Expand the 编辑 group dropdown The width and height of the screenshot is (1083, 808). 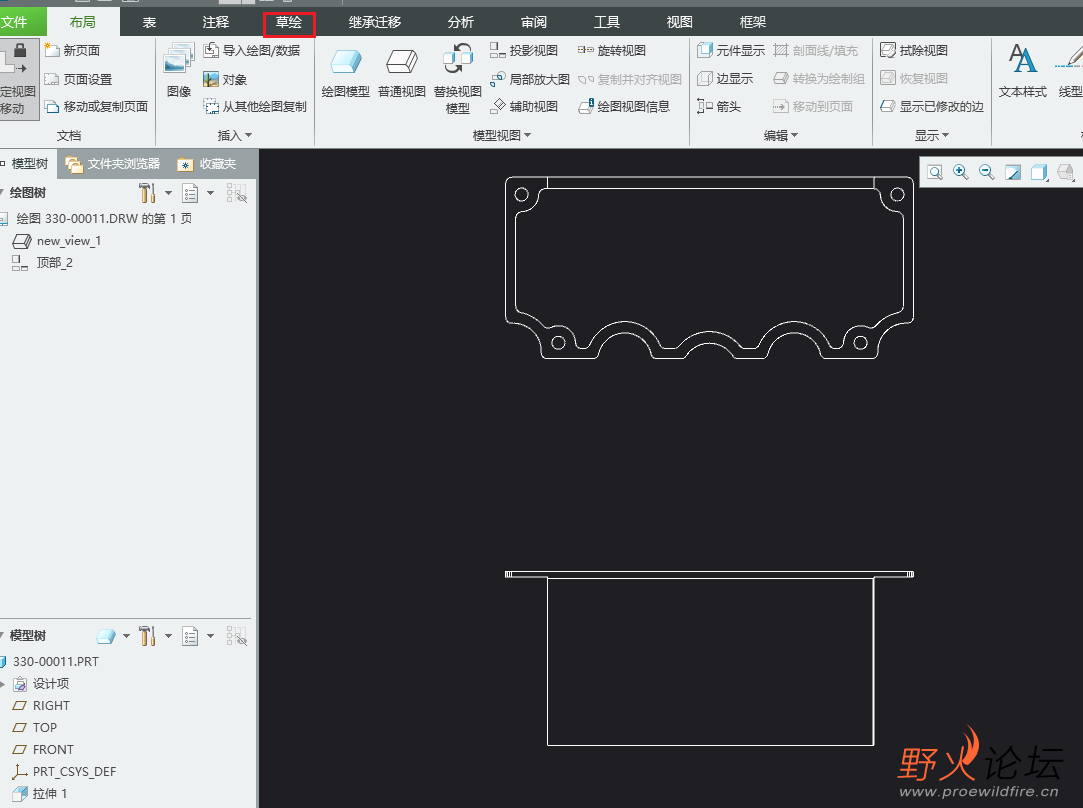[x=781, y=135]
